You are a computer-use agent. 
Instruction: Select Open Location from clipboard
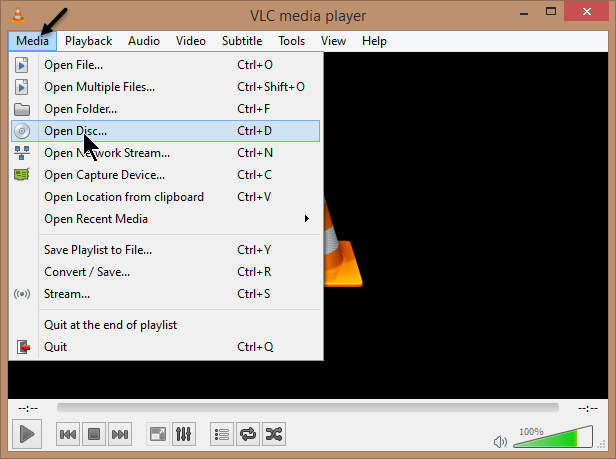165,197
